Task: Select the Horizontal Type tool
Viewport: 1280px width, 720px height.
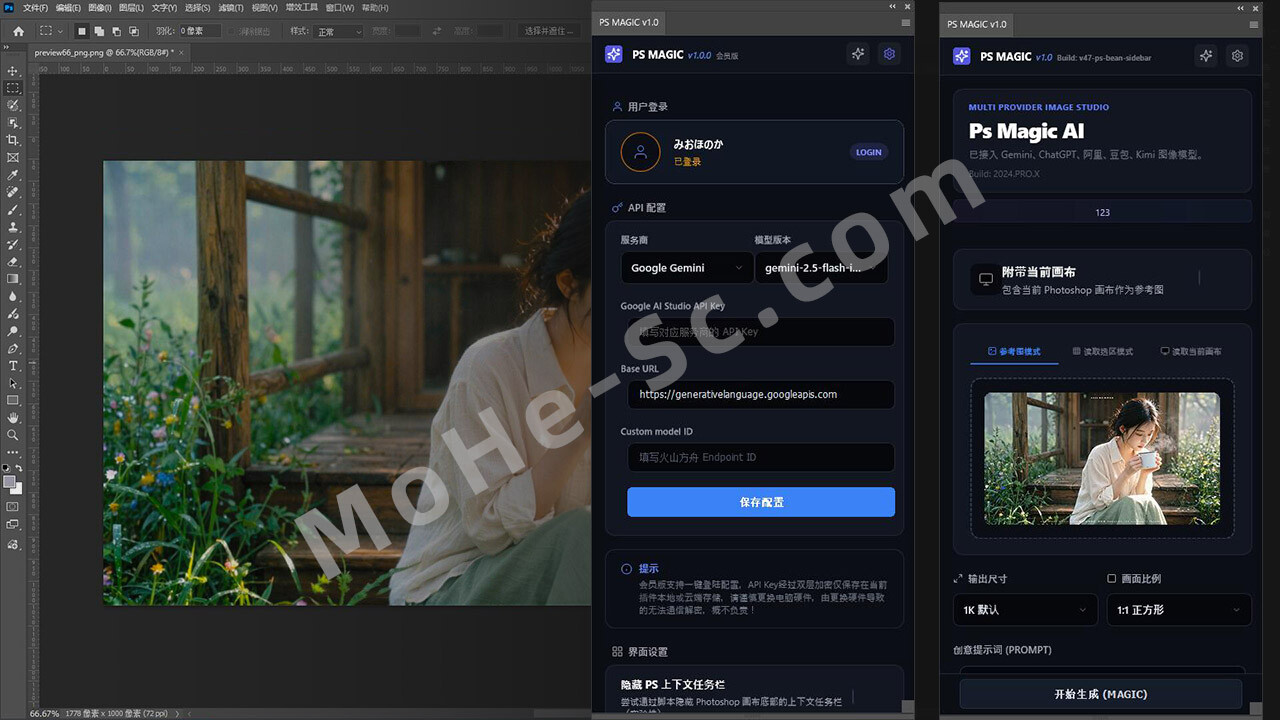Action: (13, 366)
